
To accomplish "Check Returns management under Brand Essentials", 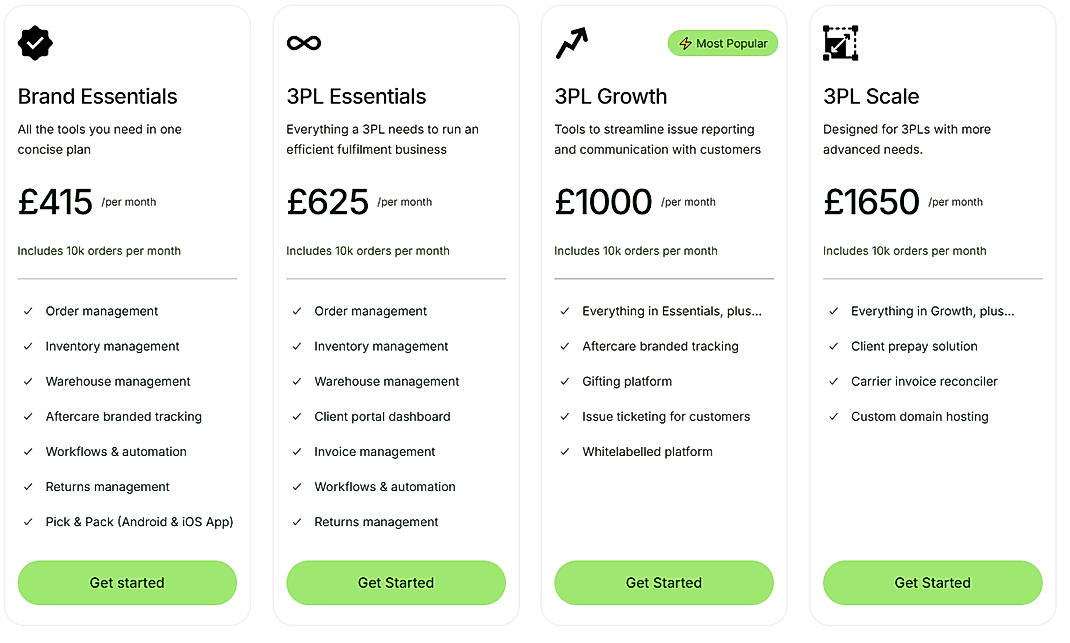I will click(28, 486).
